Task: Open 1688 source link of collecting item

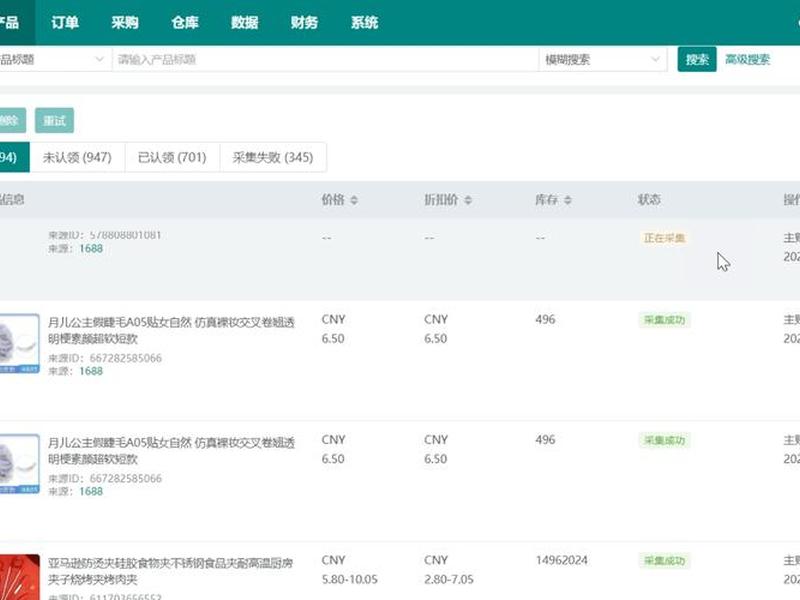Action: pos(91,248)
